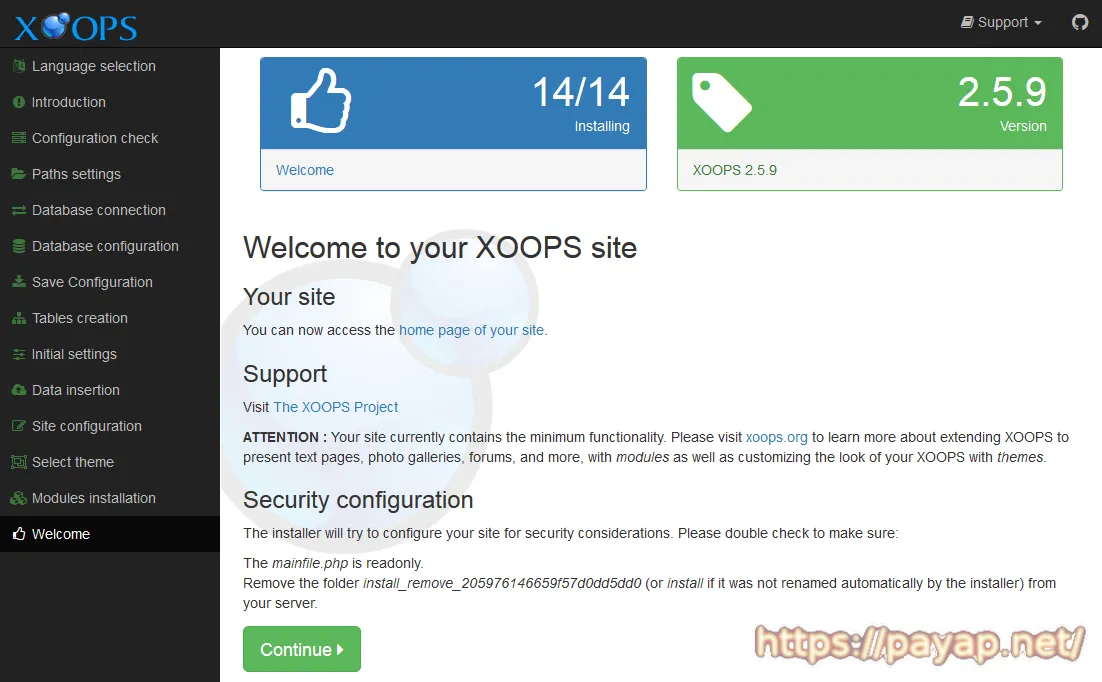The height and width of the screenshot is (682, 1102).
Task: Open Modules installation step
Action: click(110, 498)
